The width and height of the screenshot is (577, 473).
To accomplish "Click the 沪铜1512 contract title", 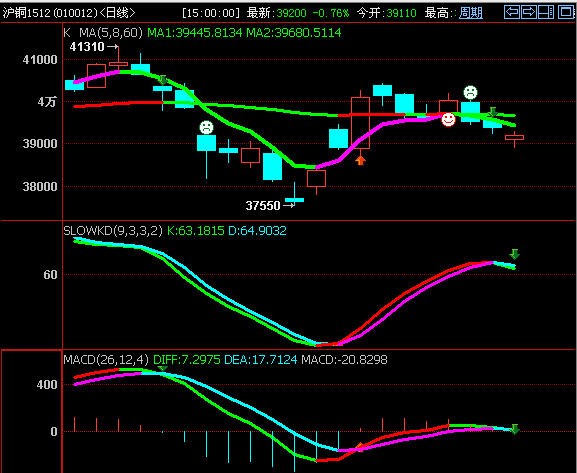I will point(26,13).
